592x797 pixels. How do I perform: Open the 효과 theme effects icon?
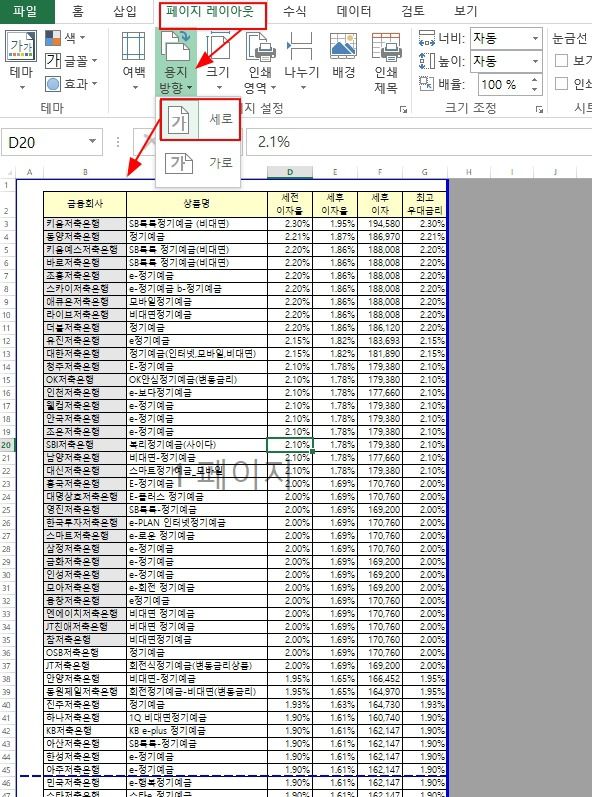click(x=53, y=83)
